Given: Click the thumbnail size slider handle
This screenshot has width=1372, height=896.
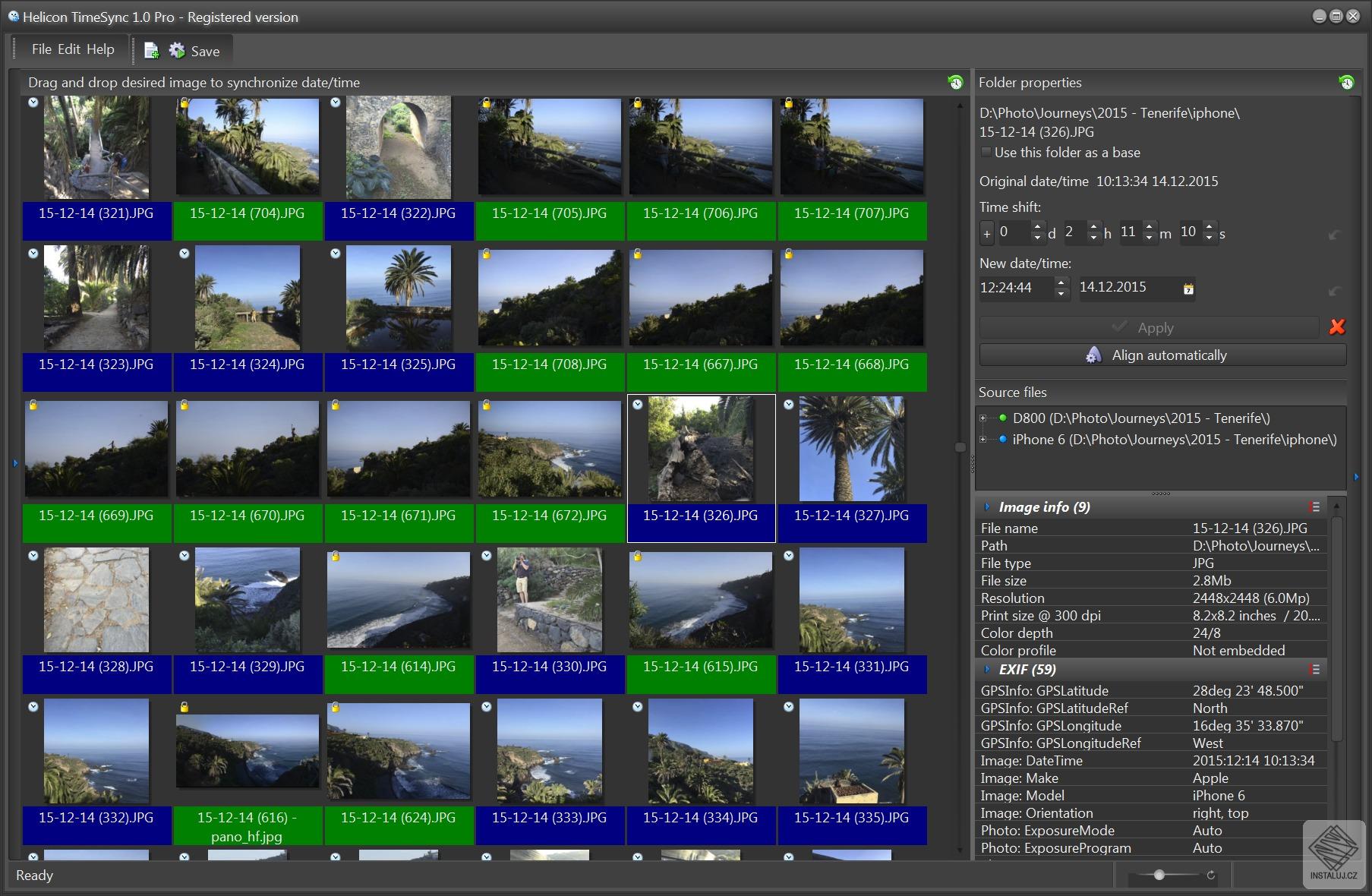Looking at the screenshot, I should click(x=1159, y=875).
